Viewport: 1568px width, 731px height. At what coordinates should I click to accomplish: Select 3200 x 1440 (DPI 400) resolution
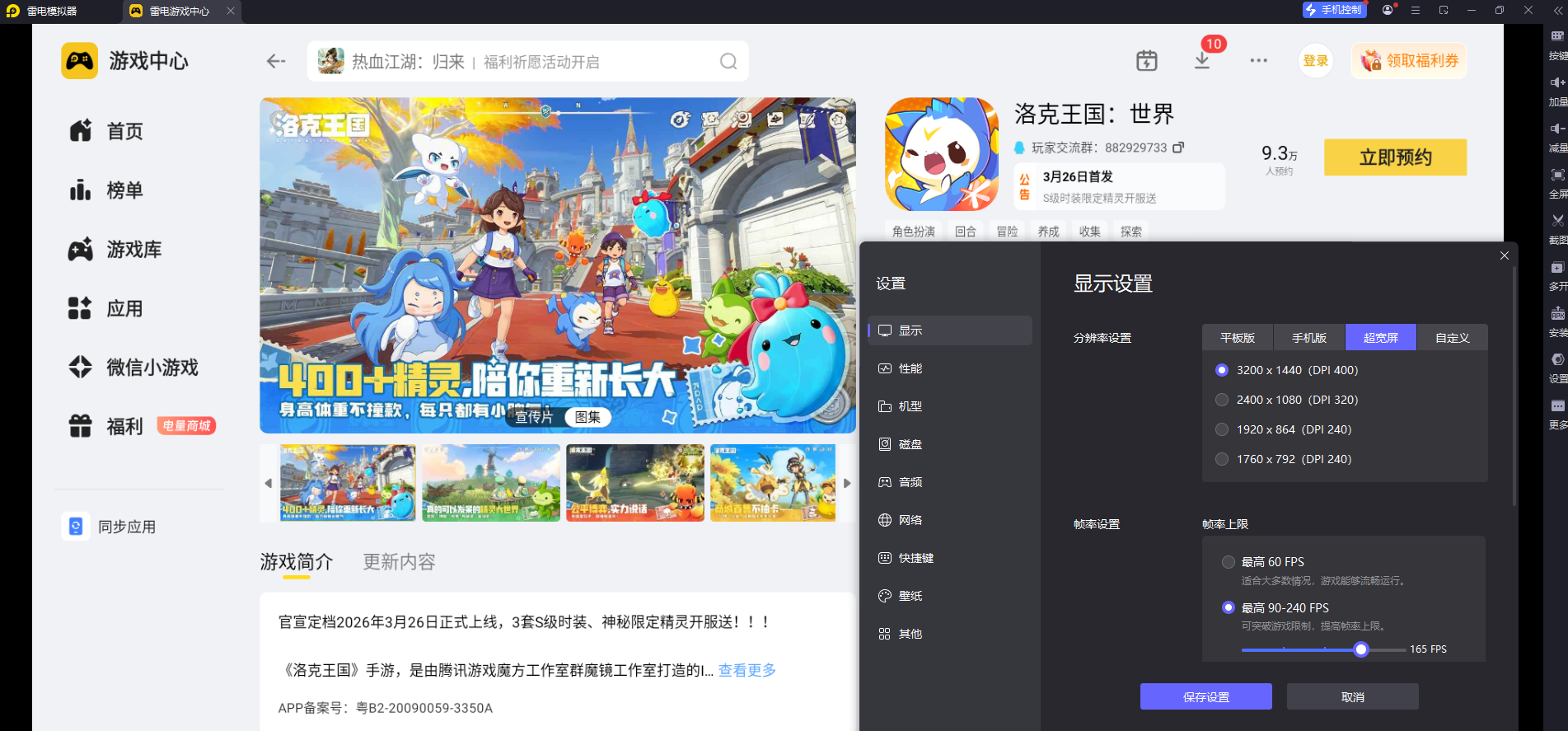pyautogui.click(x=1222, y=370)
